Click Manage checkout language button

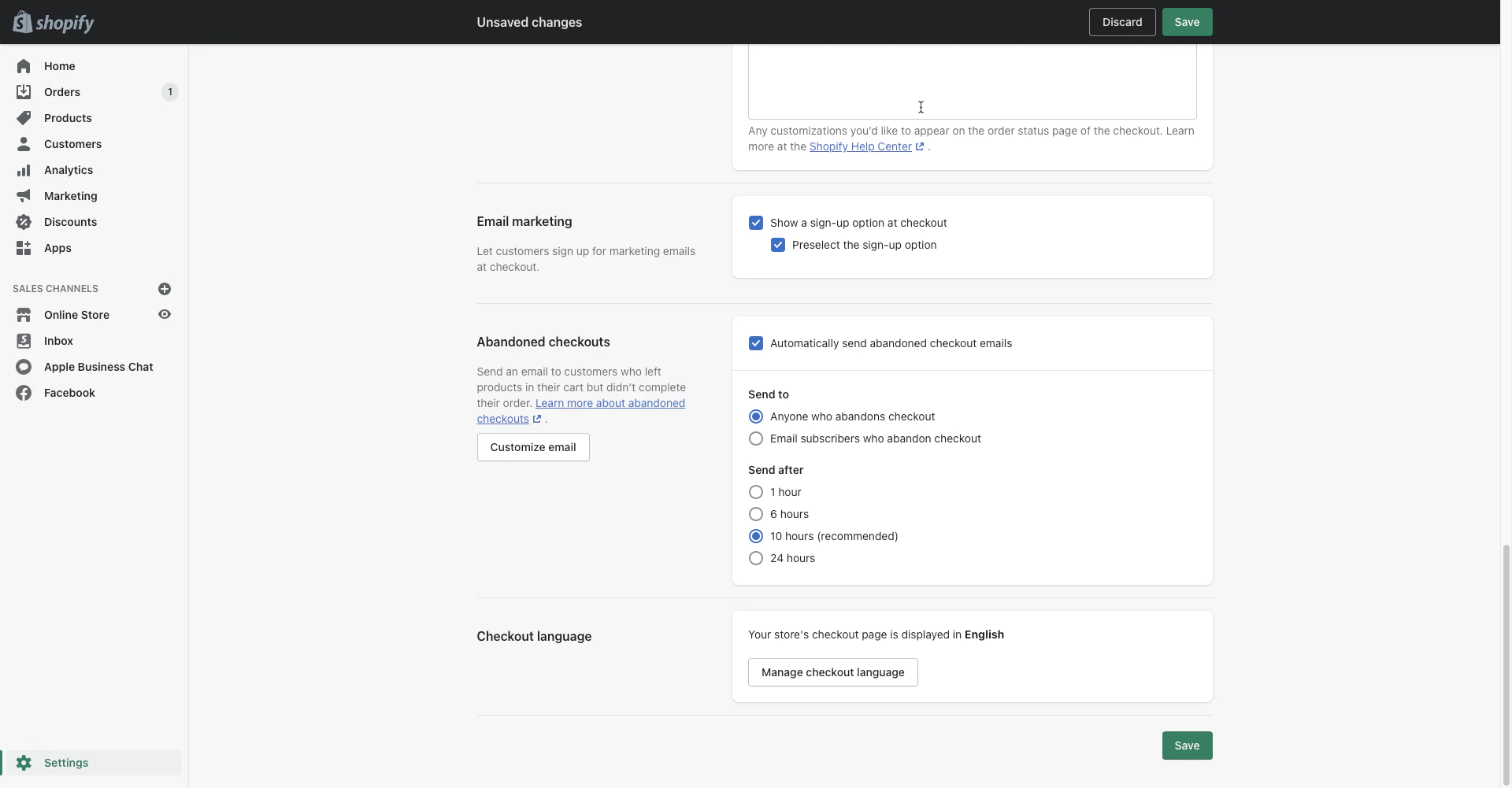coord(832,672)
